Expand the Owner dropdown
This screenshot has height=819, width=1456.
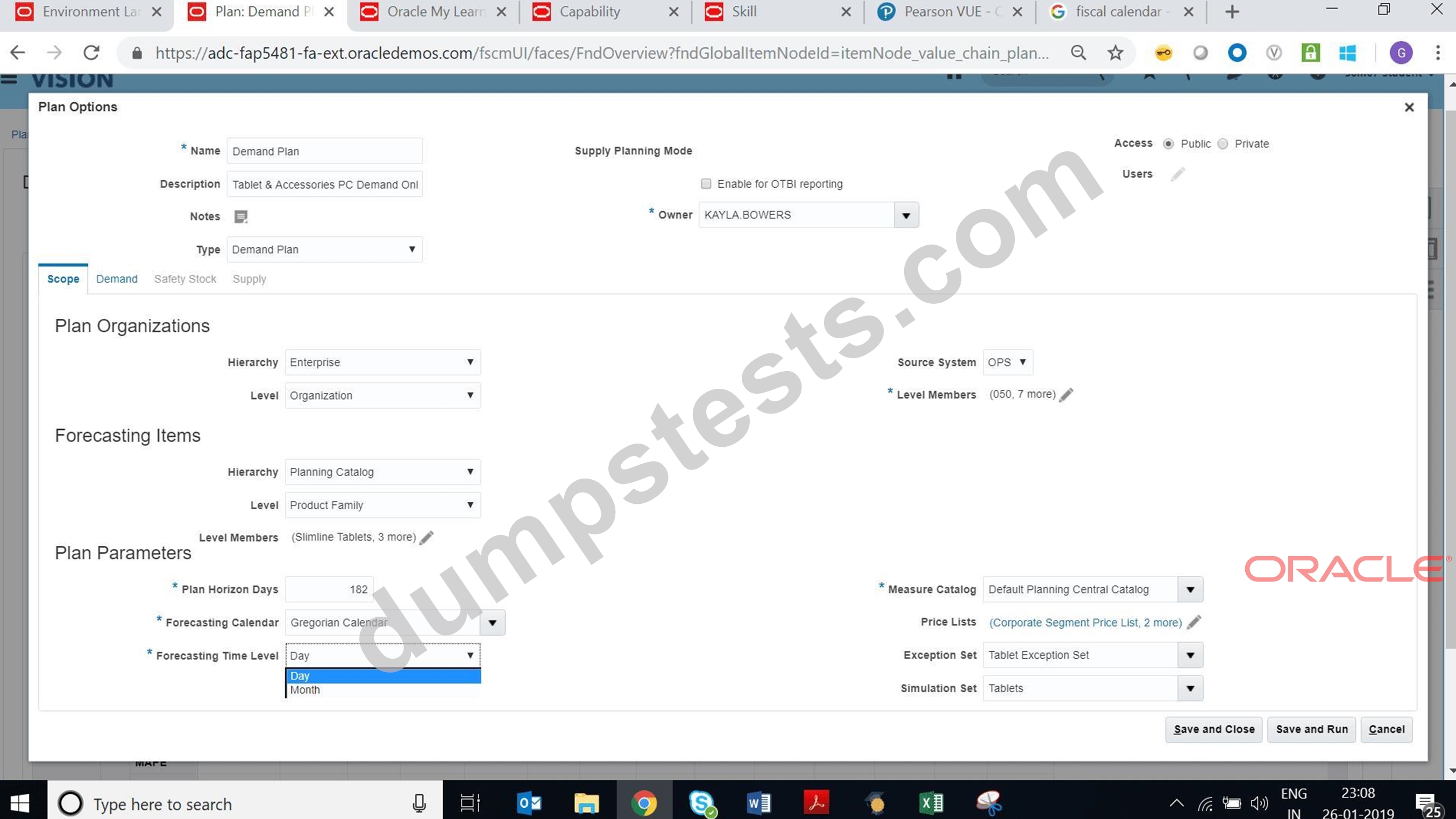906,215
